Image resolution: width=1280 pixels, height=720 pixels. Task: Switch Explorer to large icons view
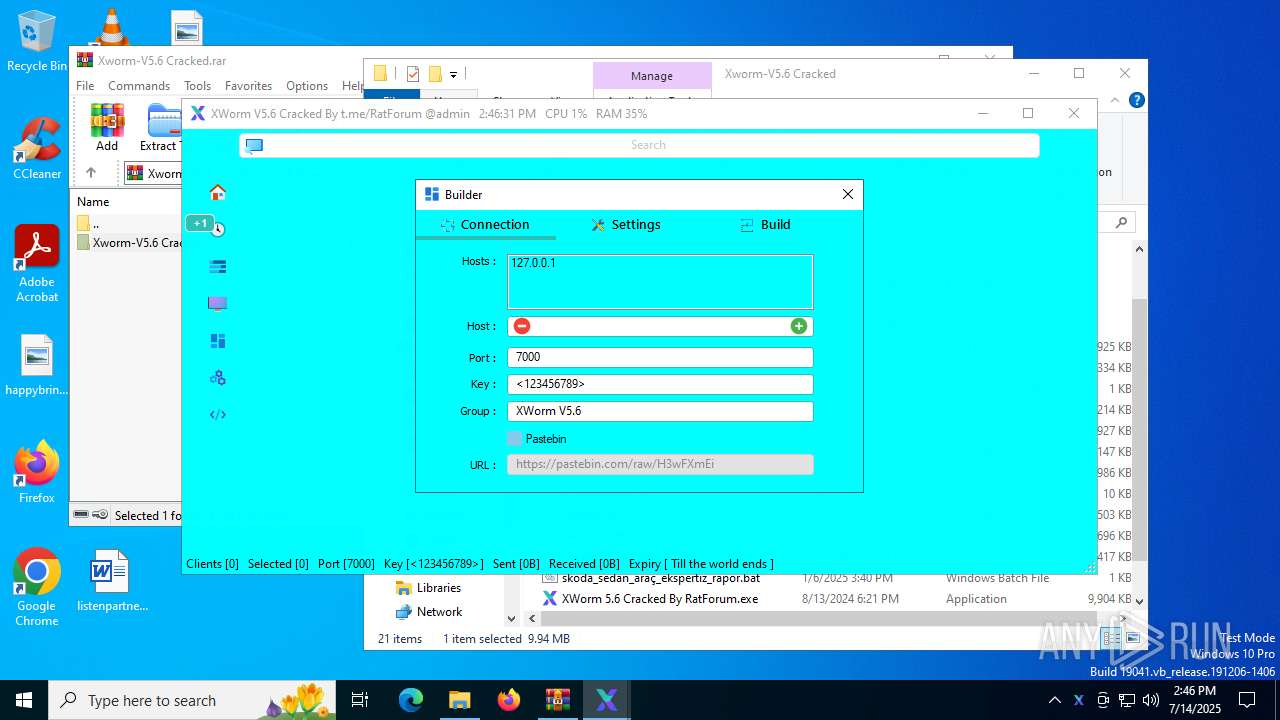pyautogui.click(x=1132, y=638)
